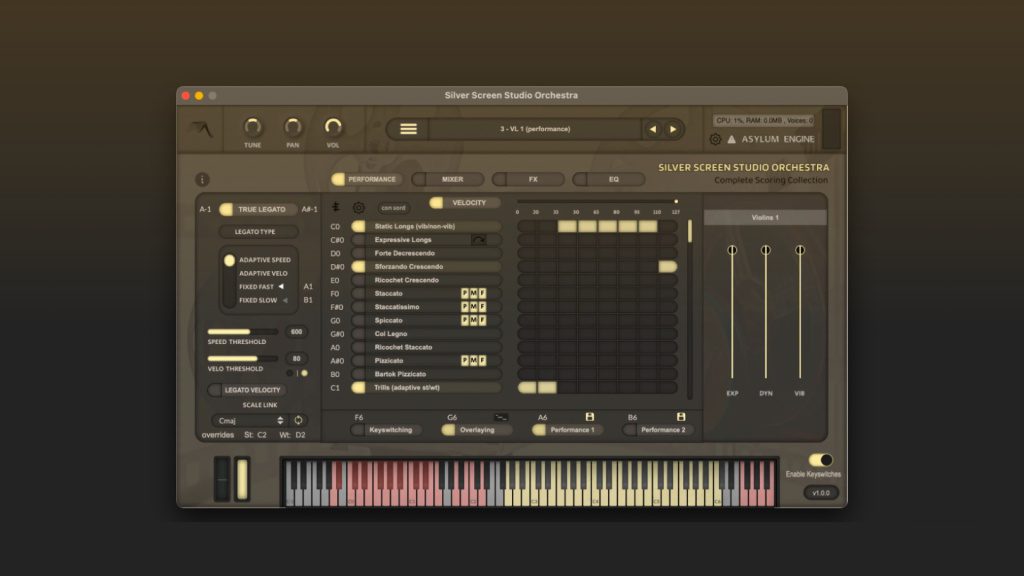Viewport: 1024px width, 576px height.
Task: Open Legato Type selector
Action: 259,232
